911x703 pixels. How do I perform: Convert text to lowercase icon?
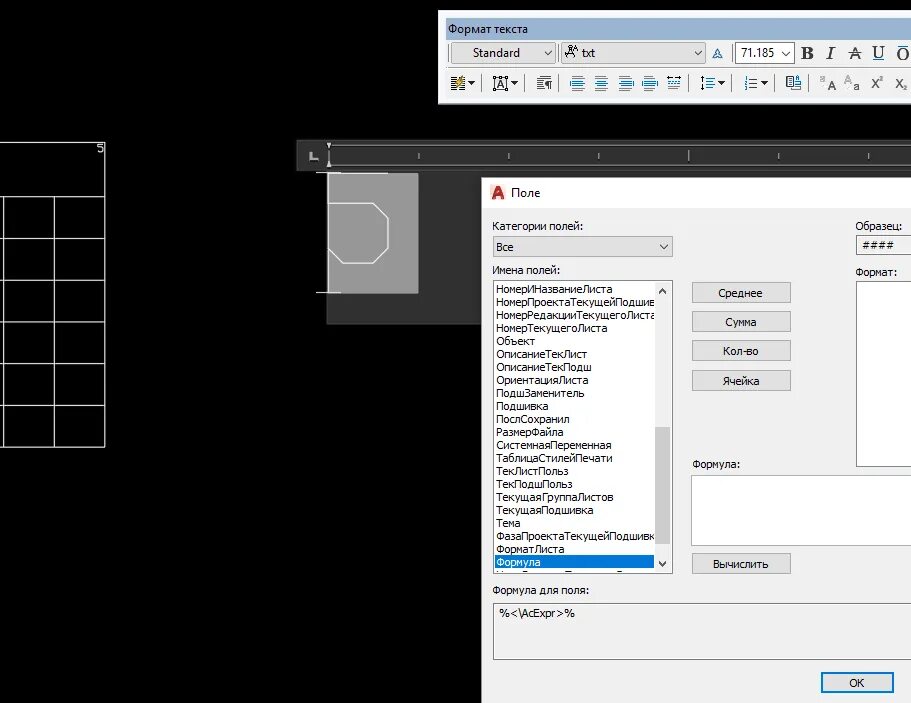coord(852,83)
